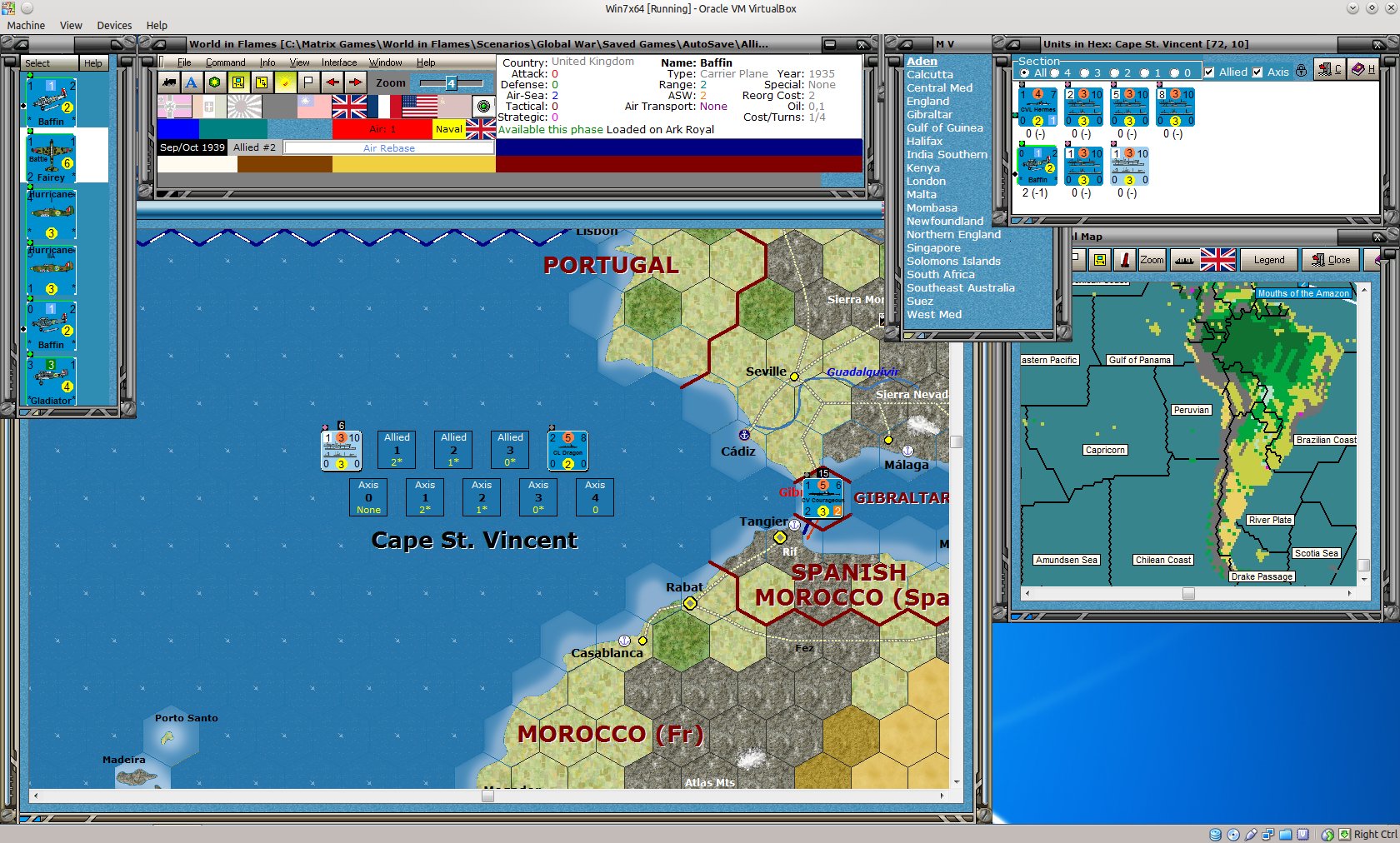This screenshot has width=1400, height=843.
Task: Click the UK flag in Global Map toolbar
Action: [x=1217, y=260]
